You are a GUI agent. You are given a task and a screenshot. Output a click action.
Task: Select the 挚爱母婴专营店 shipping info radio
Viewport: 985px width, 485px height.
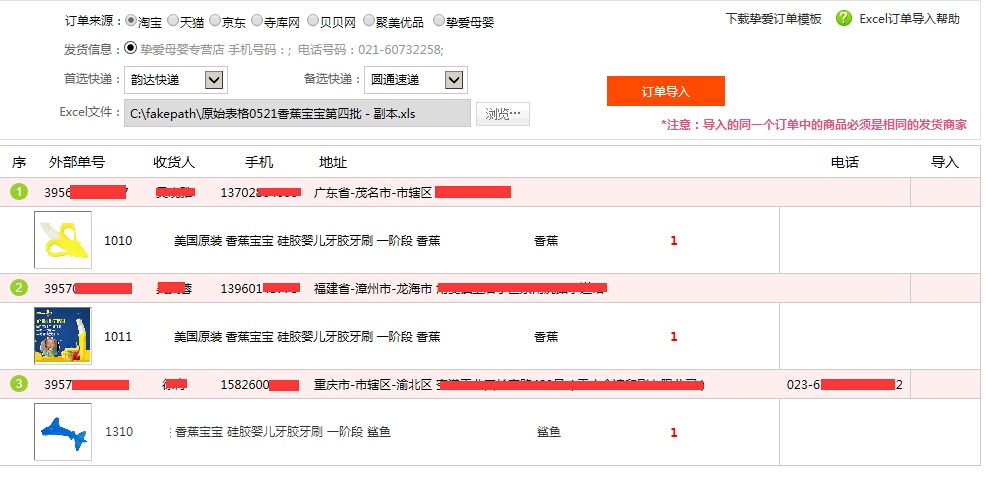(131, 48)
